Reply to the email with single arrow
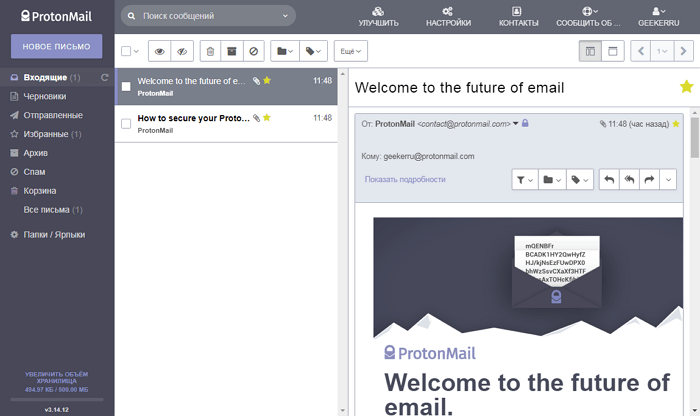 [609, 180]
